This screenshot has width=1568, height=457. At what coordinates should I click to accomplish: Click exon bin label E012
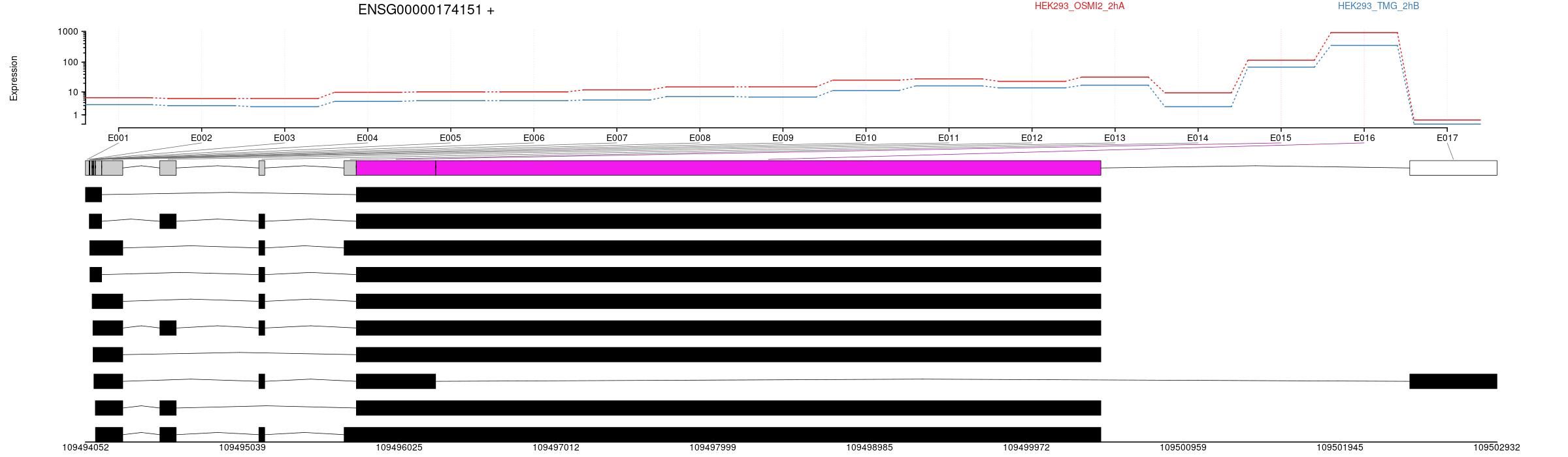tap(1032, 138)
